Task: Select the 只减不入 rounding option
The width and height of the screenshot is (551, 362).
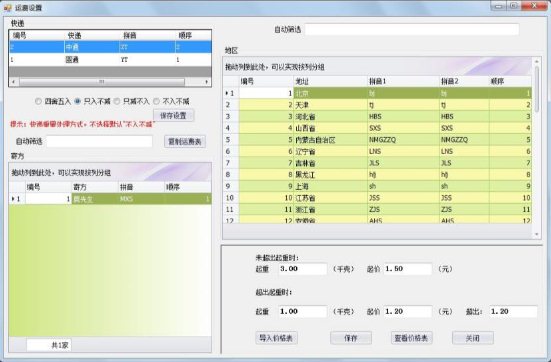Action: tap(117, 101)
